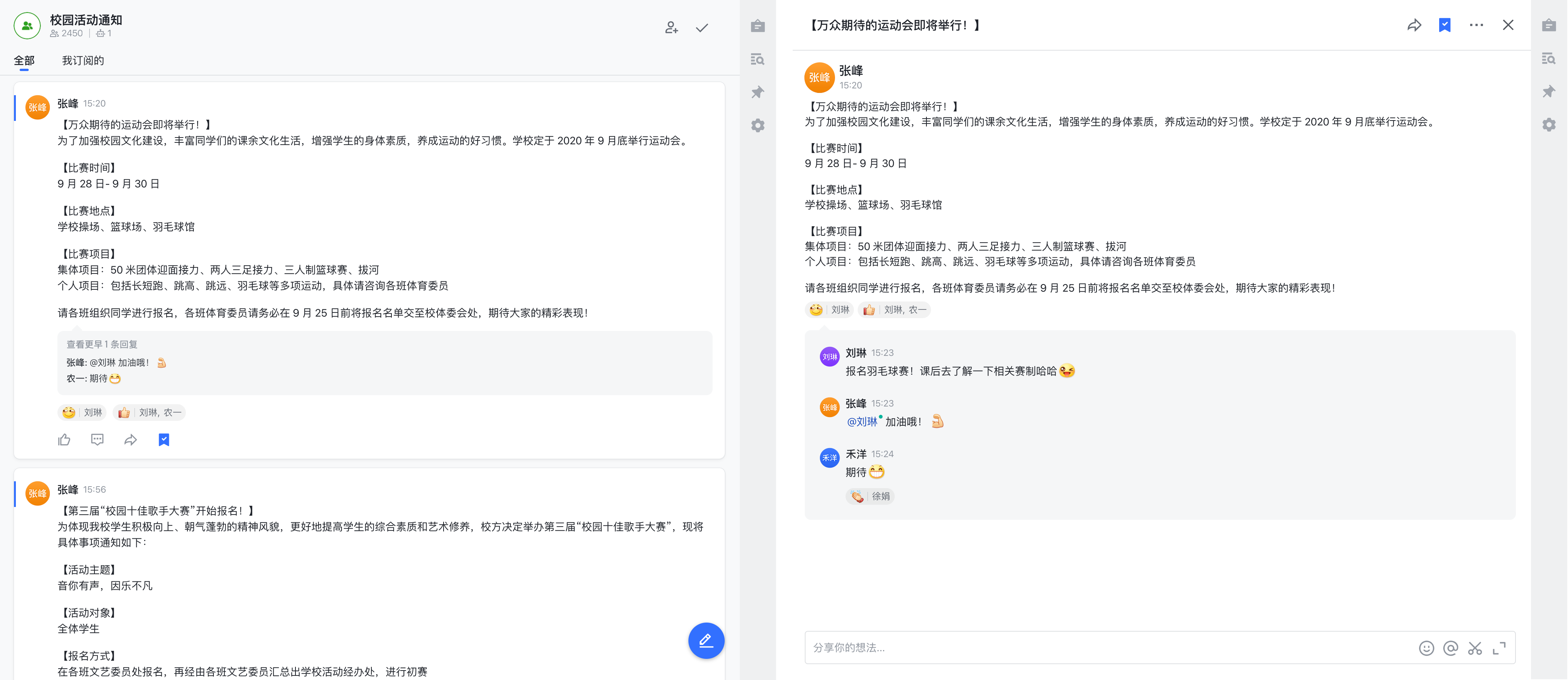Open the clipboard icon in far-right sidebar
Viewport: 1568px width, 680px height.
[1549, 26]
